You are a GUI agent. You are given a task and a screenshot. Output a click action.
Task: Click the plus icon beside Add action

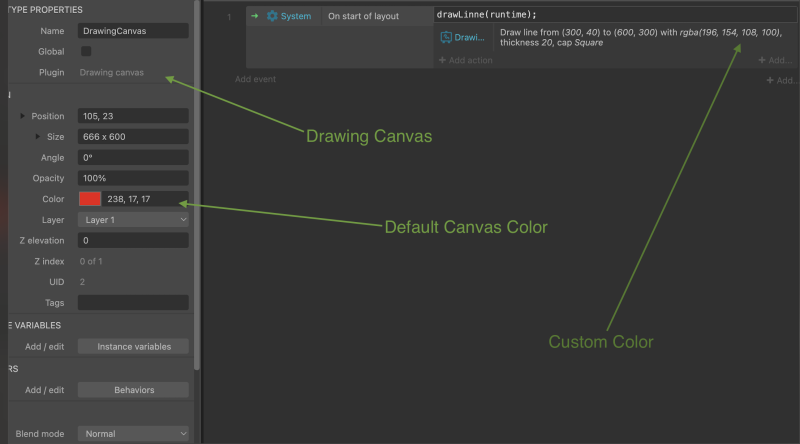click(442, 60)
